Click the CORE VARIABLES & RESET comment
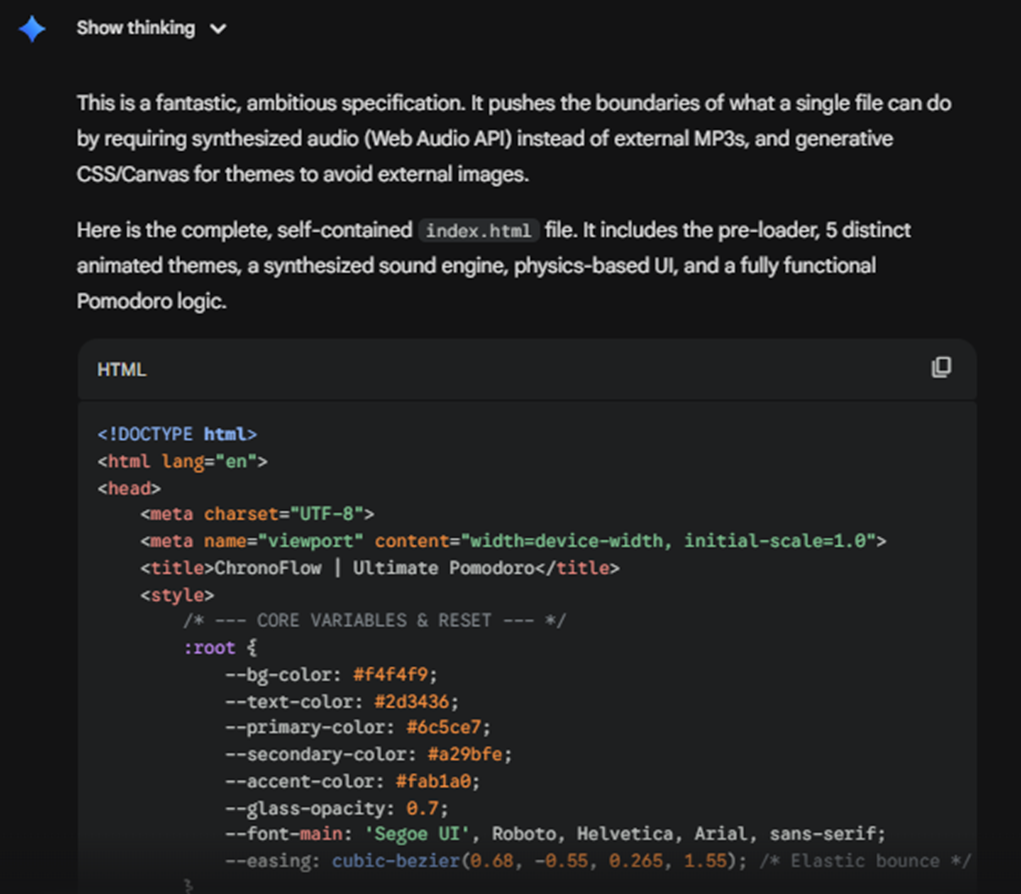Screen dimensions: 1021x894 [374, 621]
